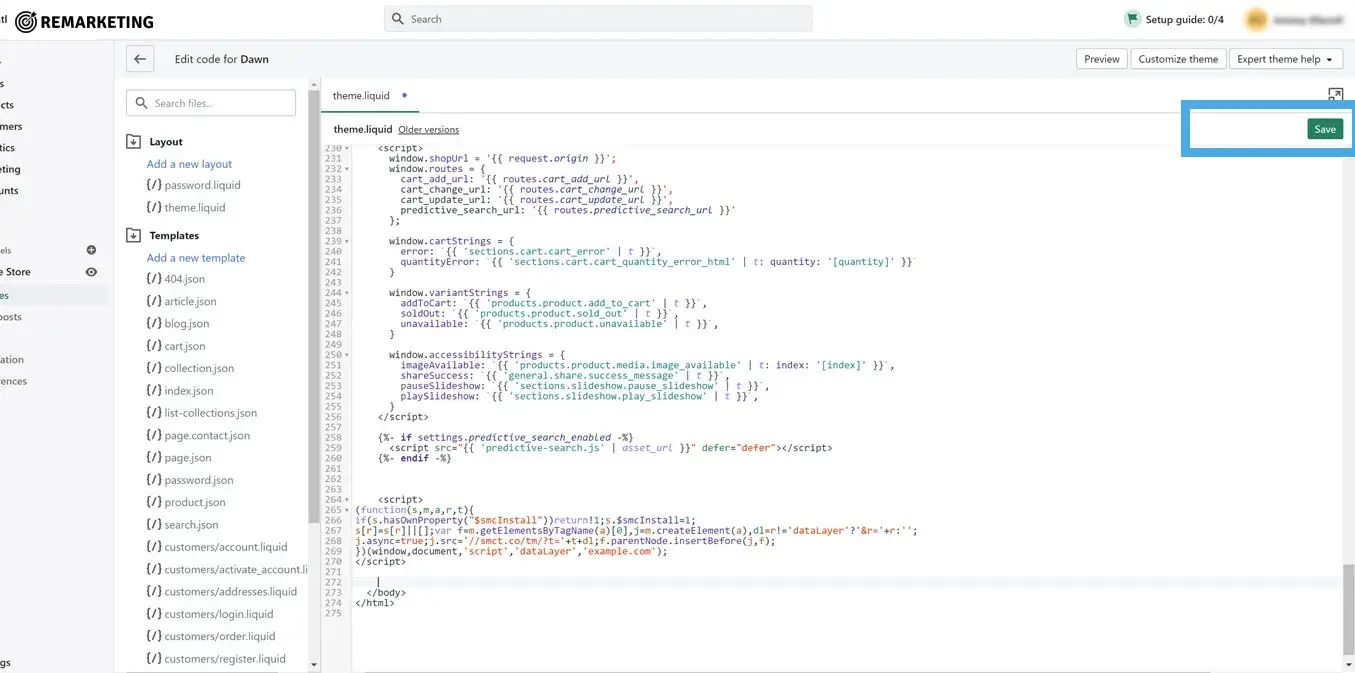The width and height of the screenshot is (1355, 673).
Task: Focus the top Search input field
Action: pos(598,19)
